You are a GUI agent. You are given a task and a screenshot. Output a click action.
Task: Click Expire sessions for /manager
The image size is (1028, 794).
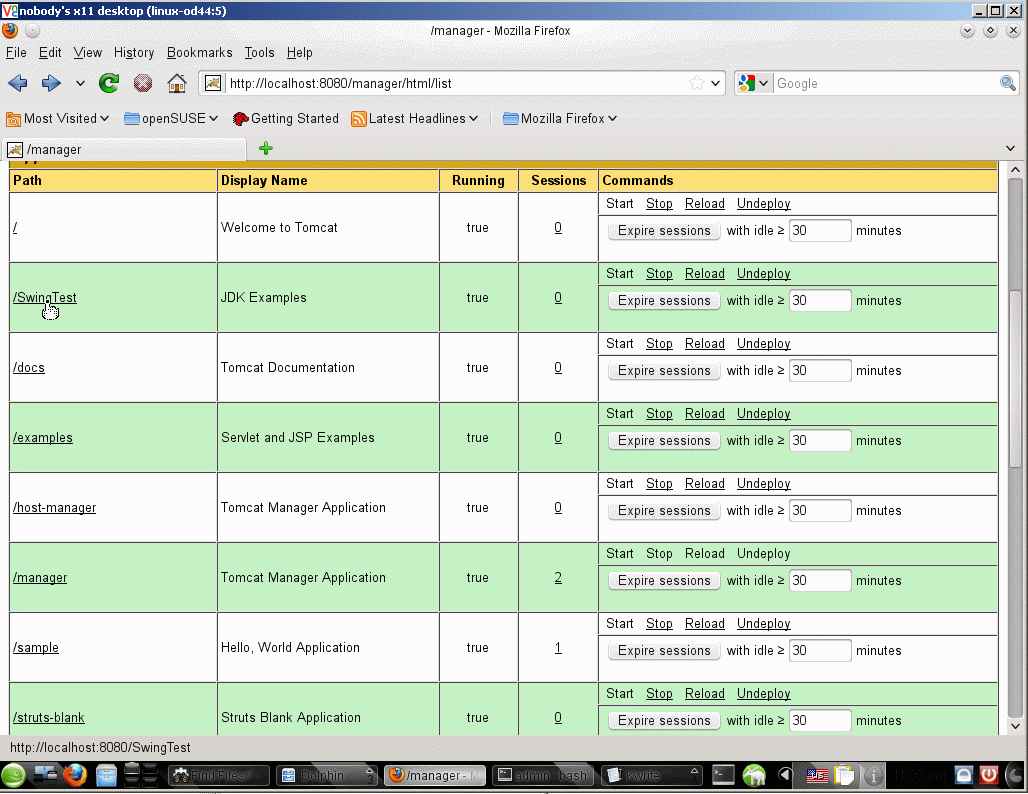[x=664, y=581]
